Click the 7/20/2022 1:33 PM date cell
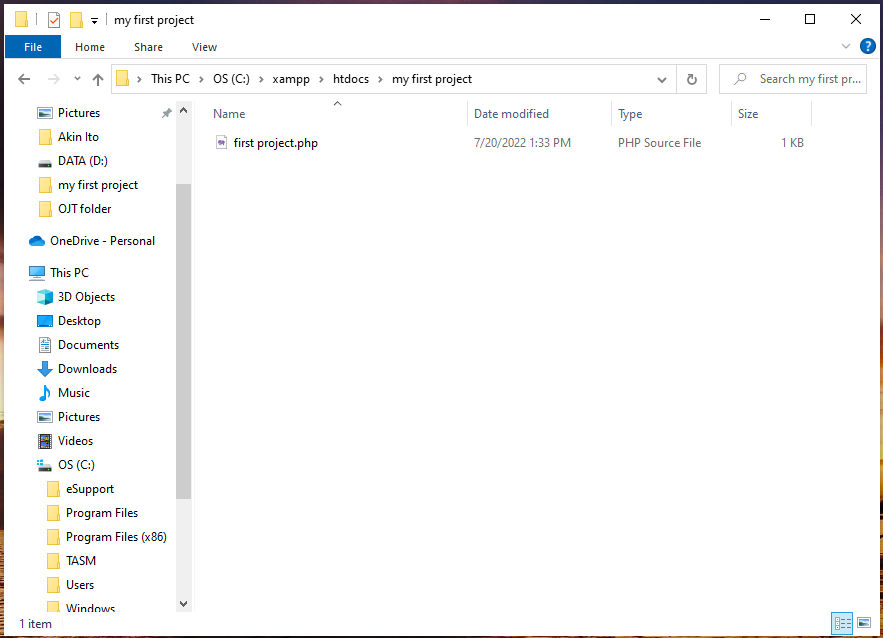This screenshot has height=638, width=883. tap(522, 143)
